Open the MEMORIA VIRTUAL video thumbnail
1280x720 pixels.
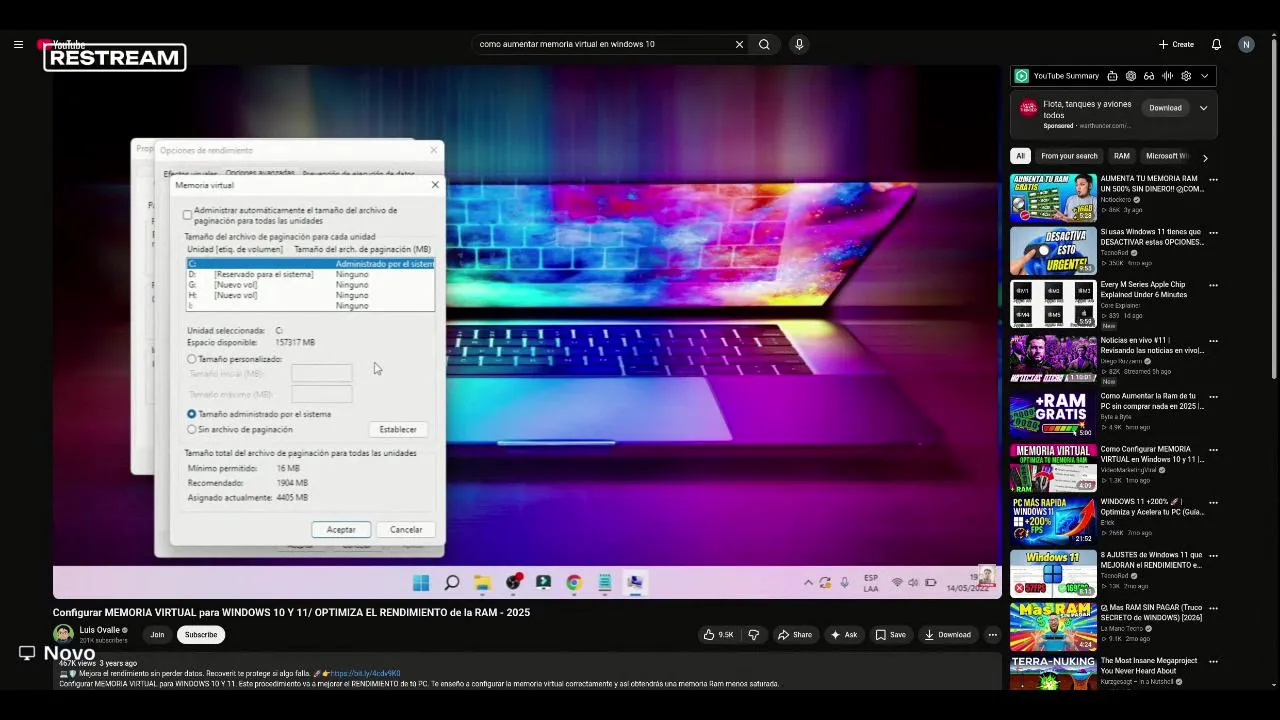[x=1053, y=468]
